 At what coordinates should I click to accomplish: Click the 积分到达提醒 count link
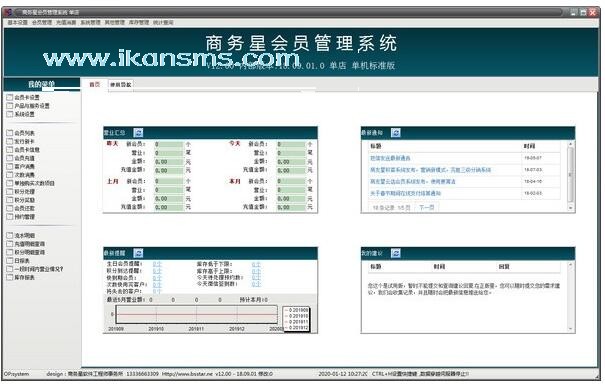157,271
